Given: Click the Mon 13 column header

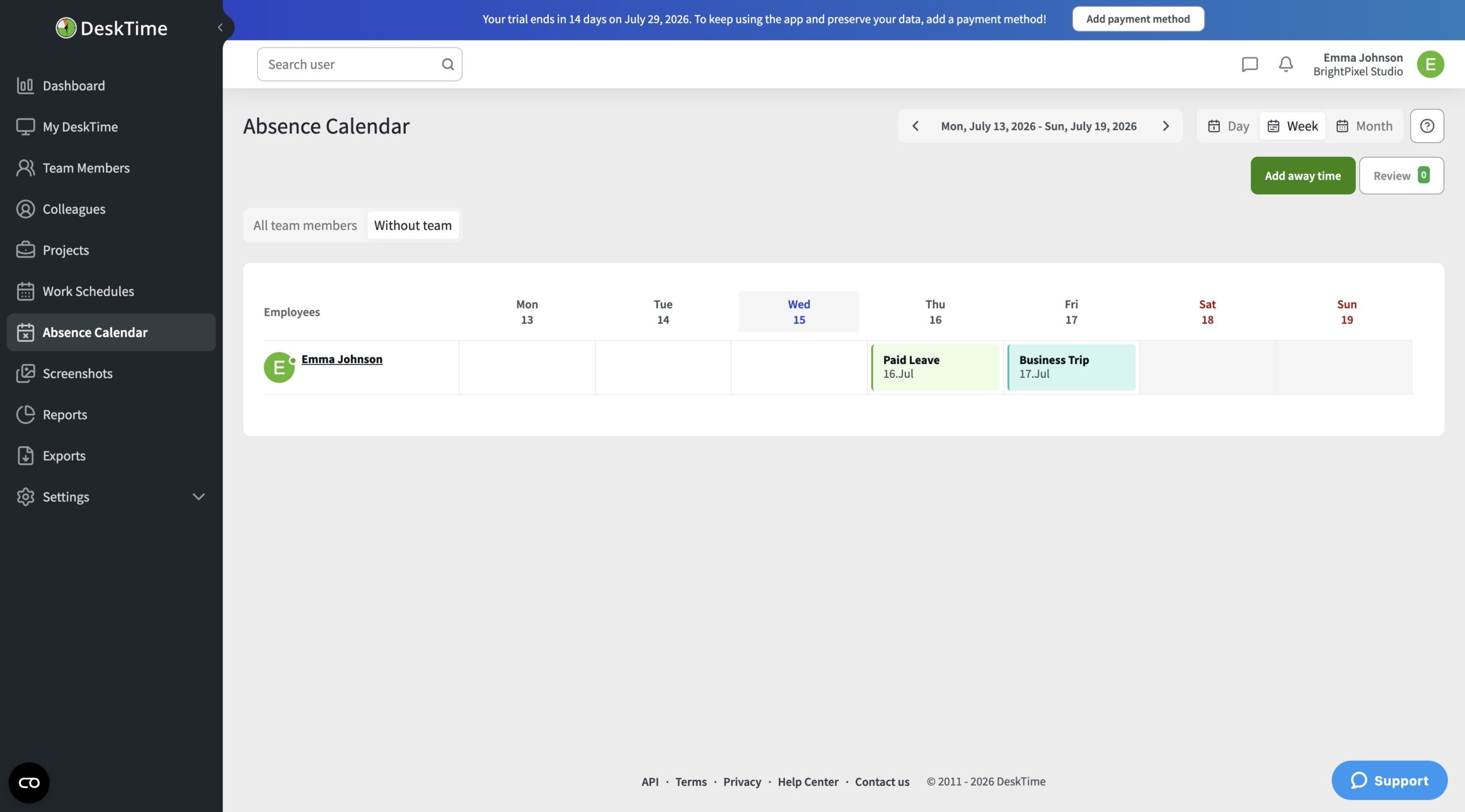Looking at the screenshot, I should point(526,312).
